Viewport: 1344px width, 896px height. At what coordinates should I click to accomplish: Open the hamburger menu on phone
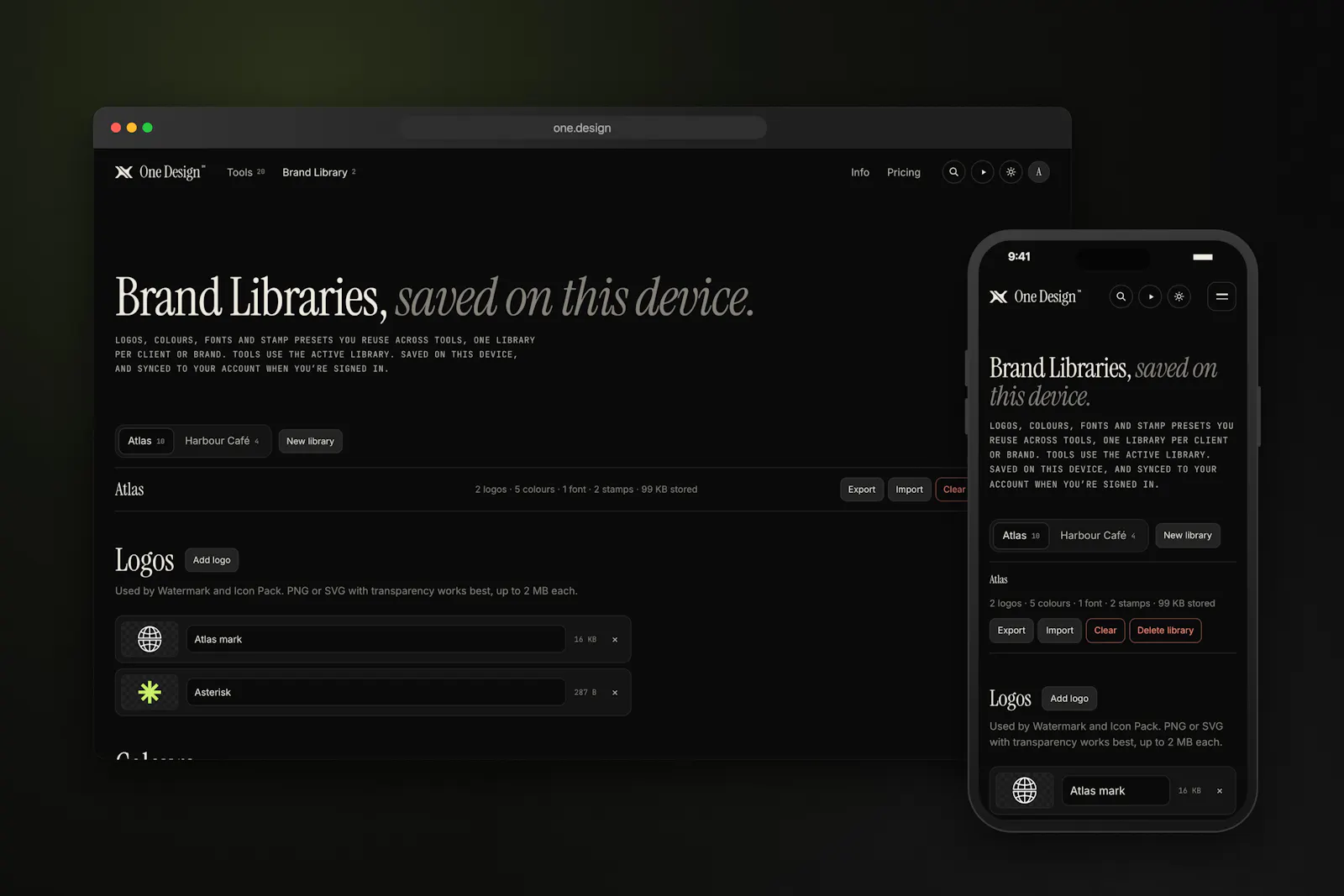1221,296
